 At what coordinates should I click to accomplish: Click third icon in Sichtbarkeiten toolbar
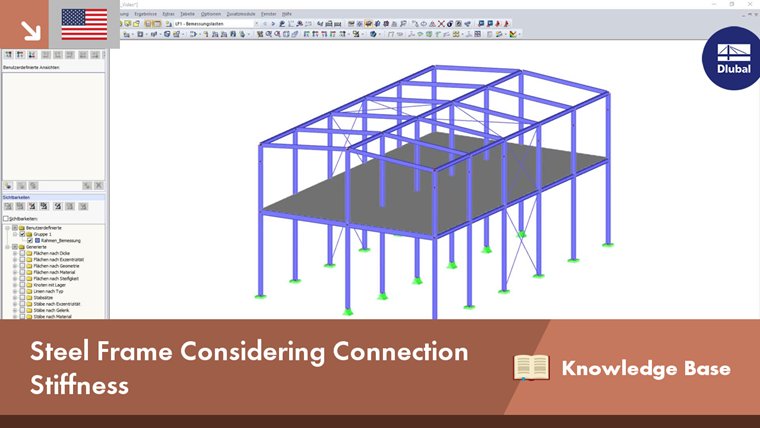(32, 206)
